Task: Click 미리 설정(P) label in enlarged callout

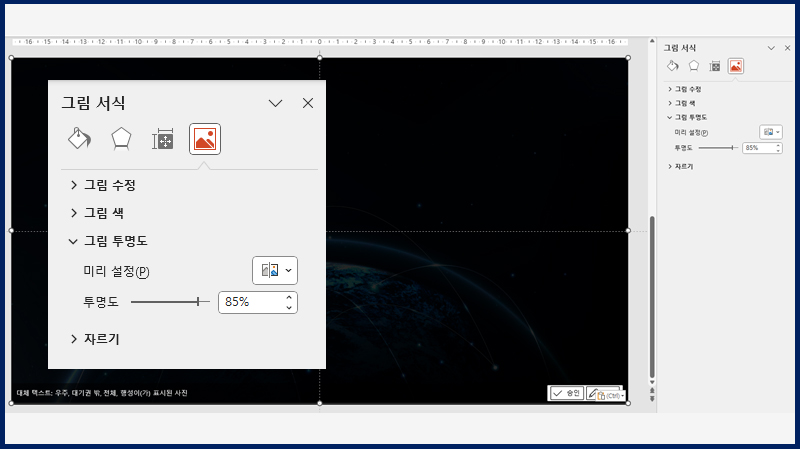Action: pos(116,271)
